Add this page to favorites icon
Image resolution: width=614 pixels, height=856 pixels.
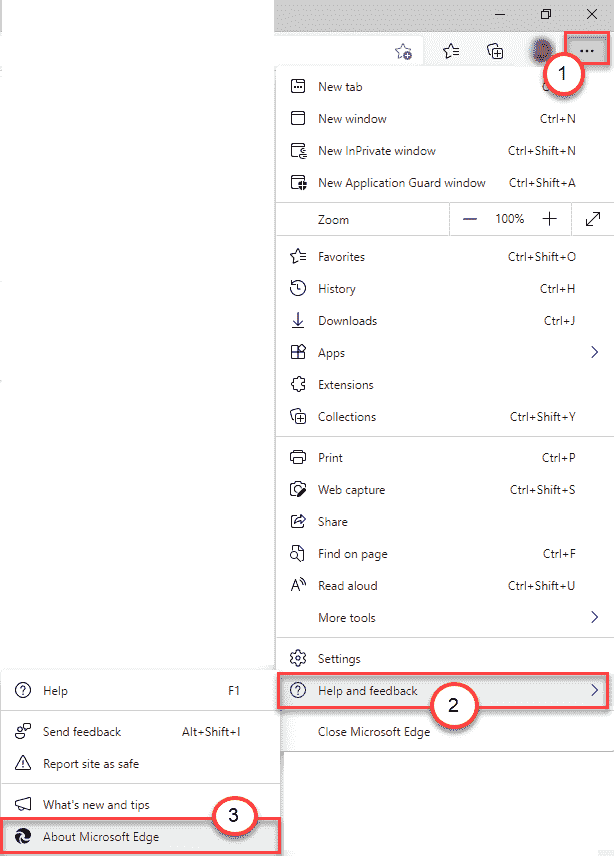[x=403, y=52]
